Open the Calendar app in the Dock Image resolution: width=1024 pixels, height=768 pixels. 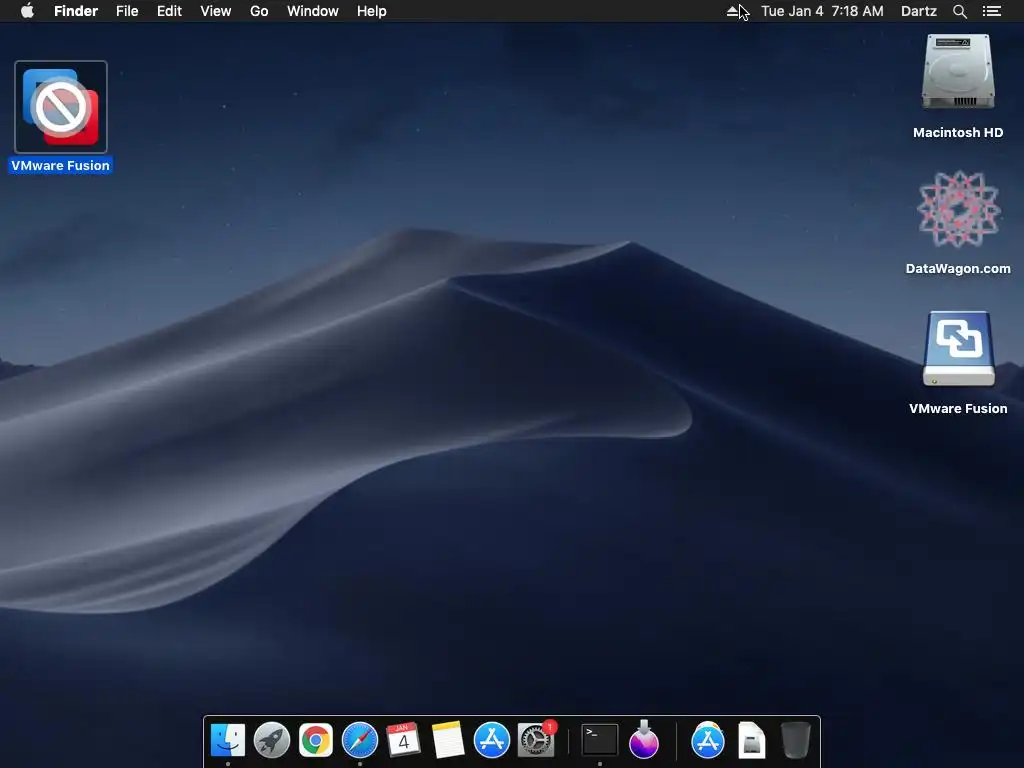tap(404, 741)
